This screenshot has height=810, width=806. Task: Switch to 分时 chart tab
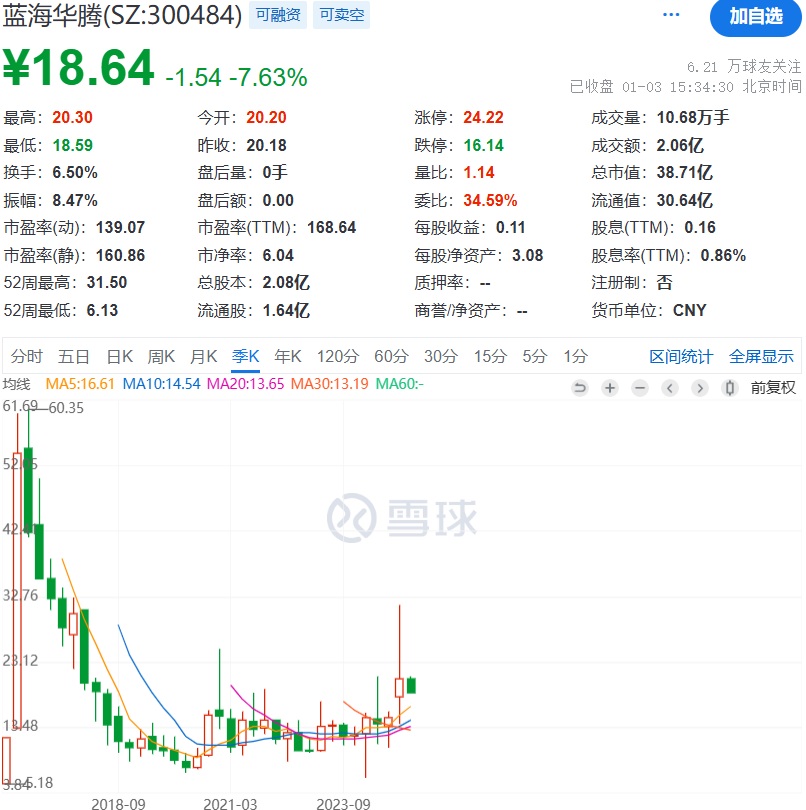(x=26, y=356)
